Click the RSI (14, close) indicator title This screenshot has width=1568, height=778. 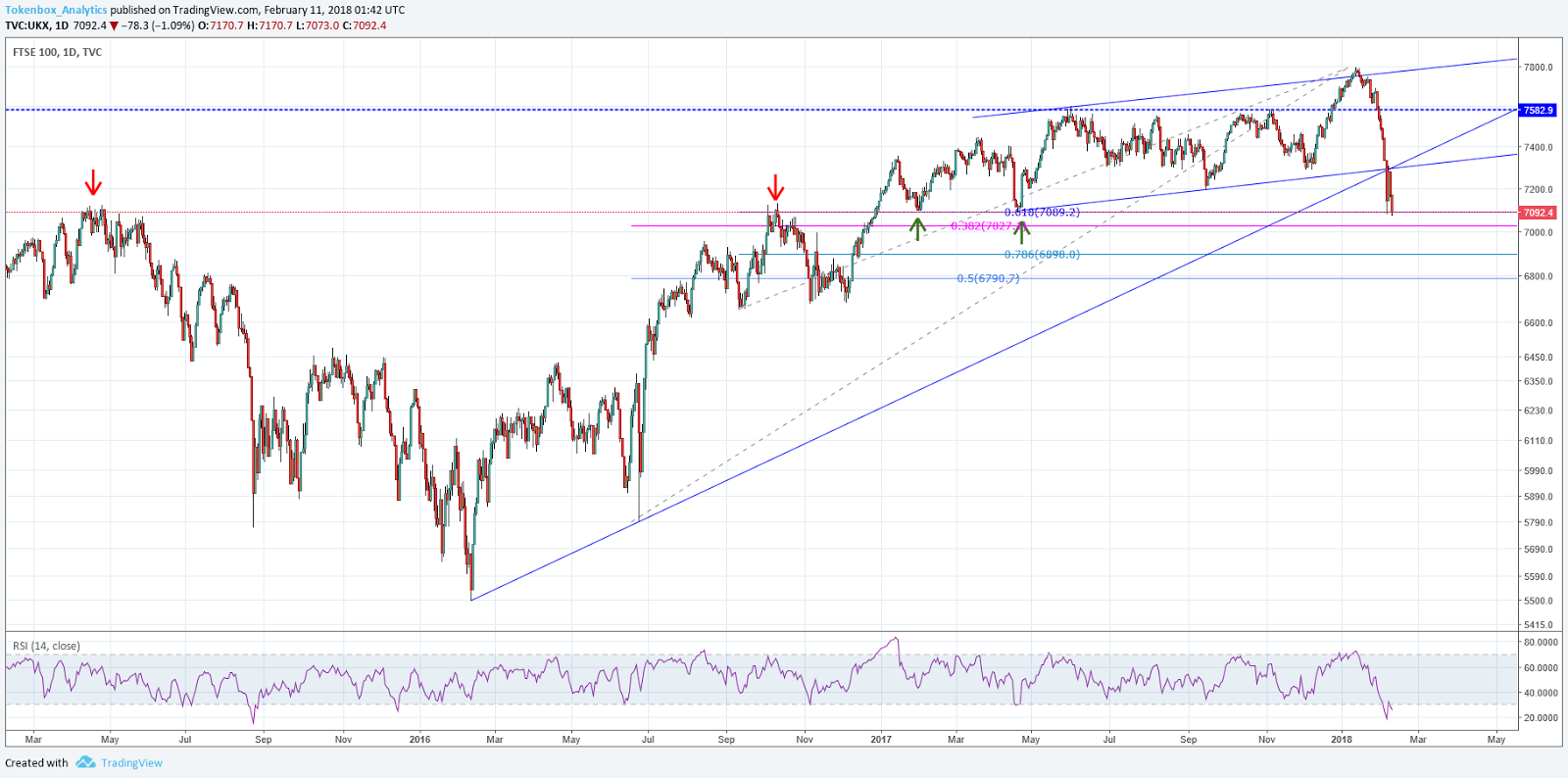[x=46, y=646]
